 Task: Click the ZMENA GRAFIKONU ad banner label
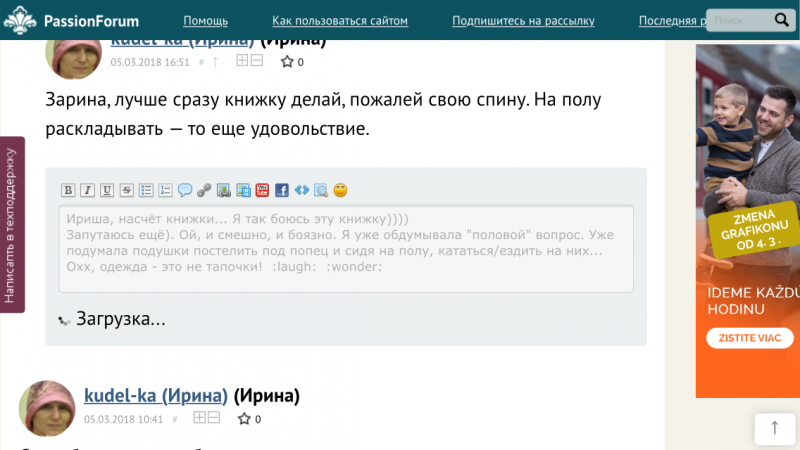pos(754,230)
